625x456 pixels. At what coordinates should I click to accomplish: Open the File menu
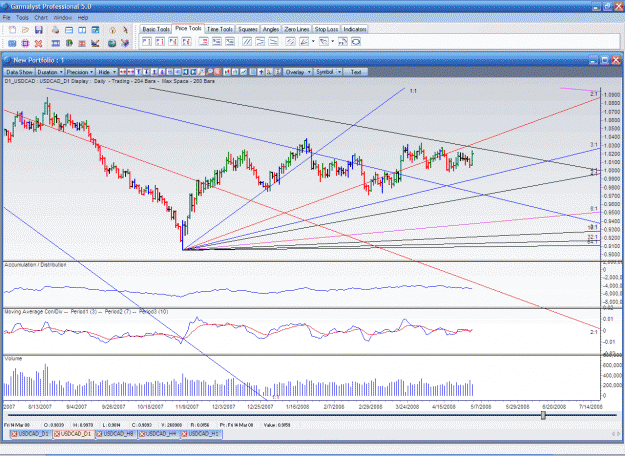7,18
